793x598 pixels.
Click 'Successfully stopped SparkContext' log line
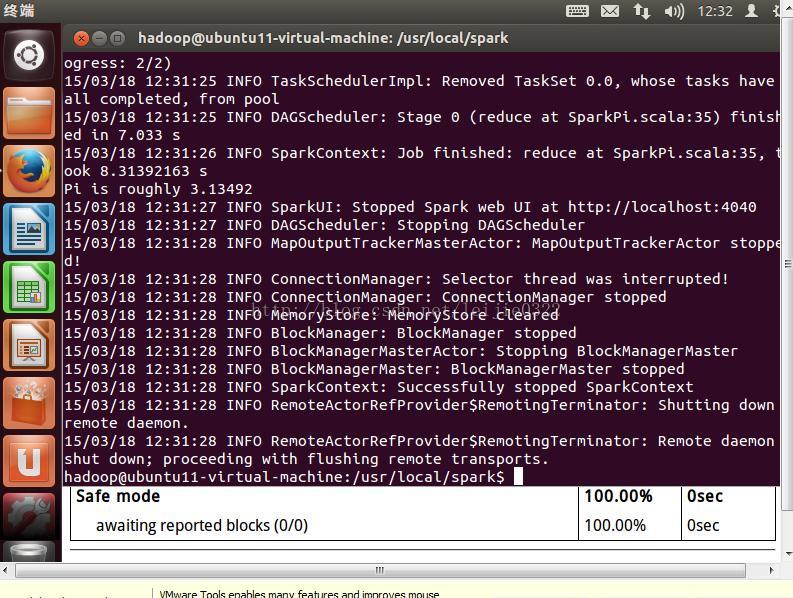point(545,387)
